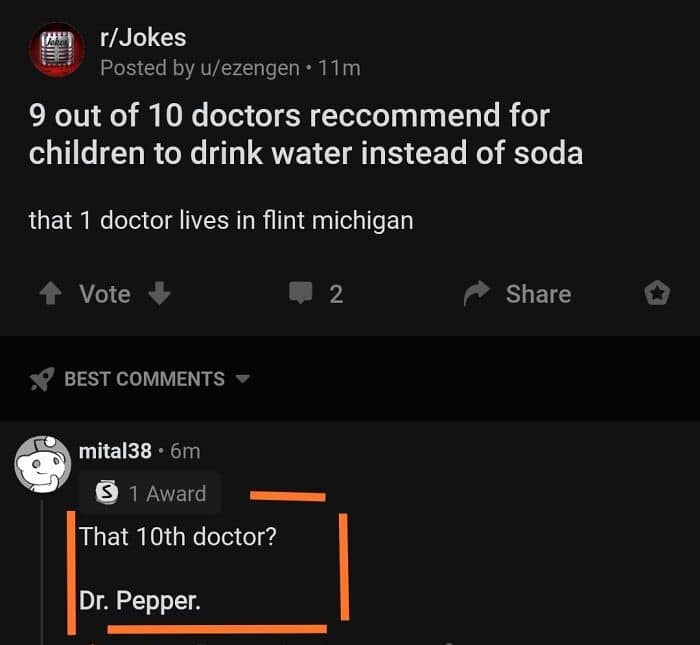Image resolution: width=700 pixels, height=645 pixels.
Task: Open the r/Jokes subreddit avatar
Action: pos(57,50)
